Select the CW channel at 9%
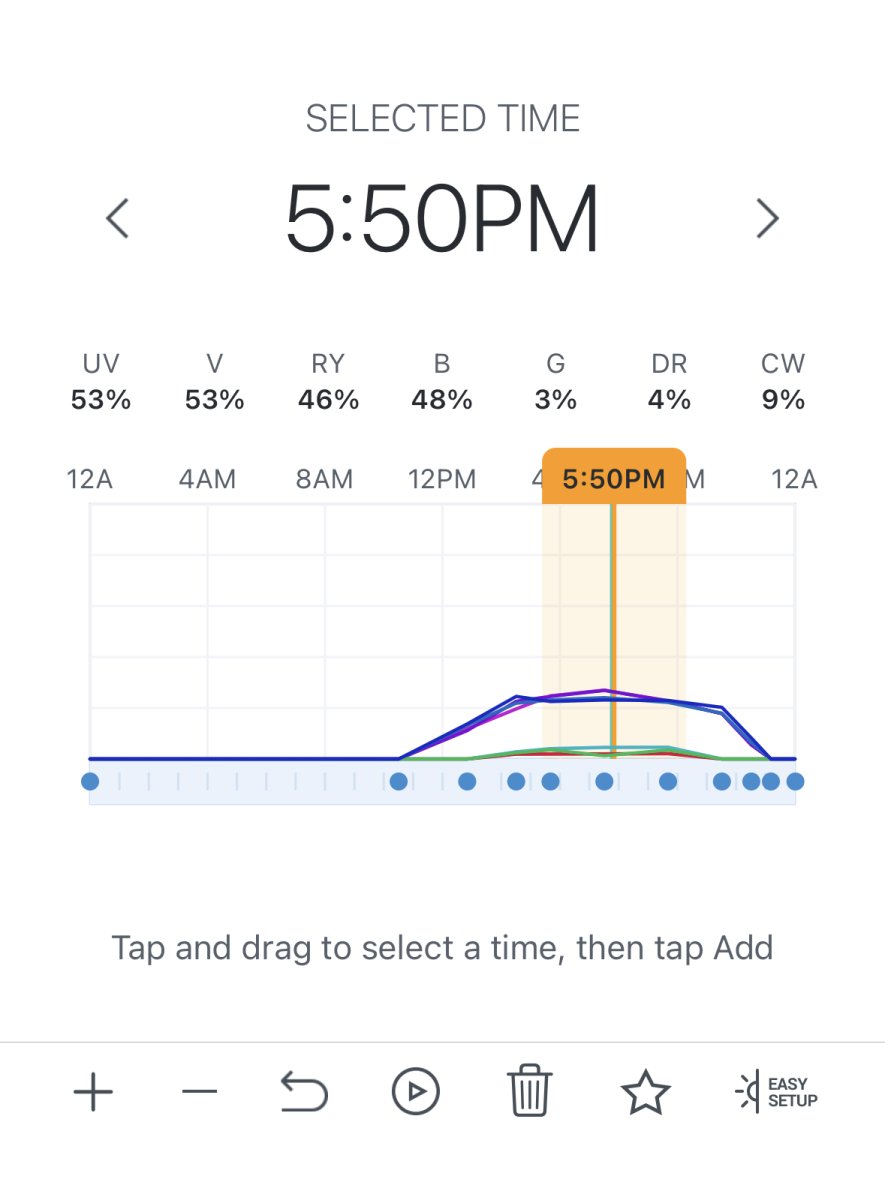885x1200 pixels. (783, 382)
